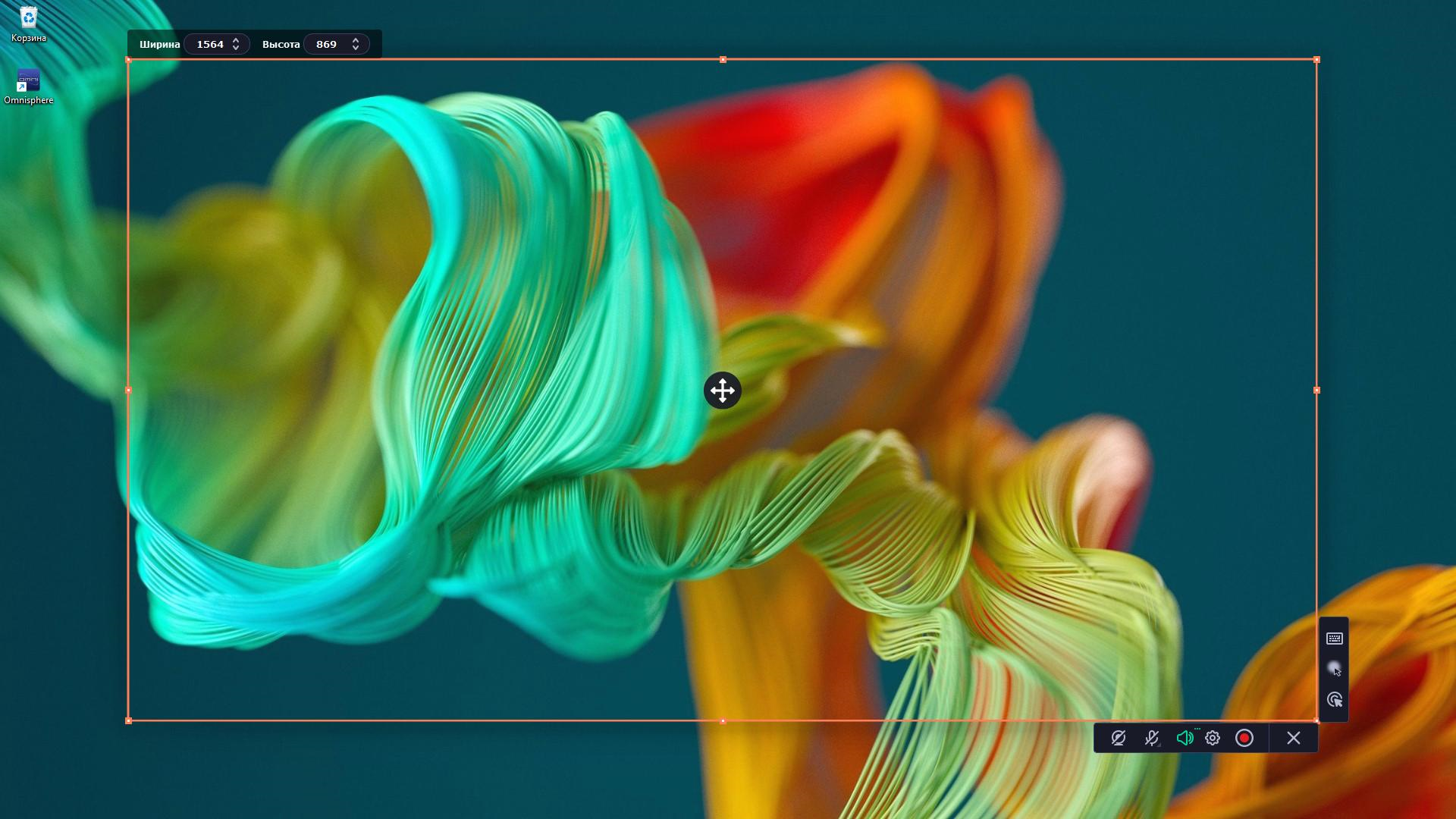Open the recorder settings gear
This screenshot has width=1456, height=819.
point(1213,738)
